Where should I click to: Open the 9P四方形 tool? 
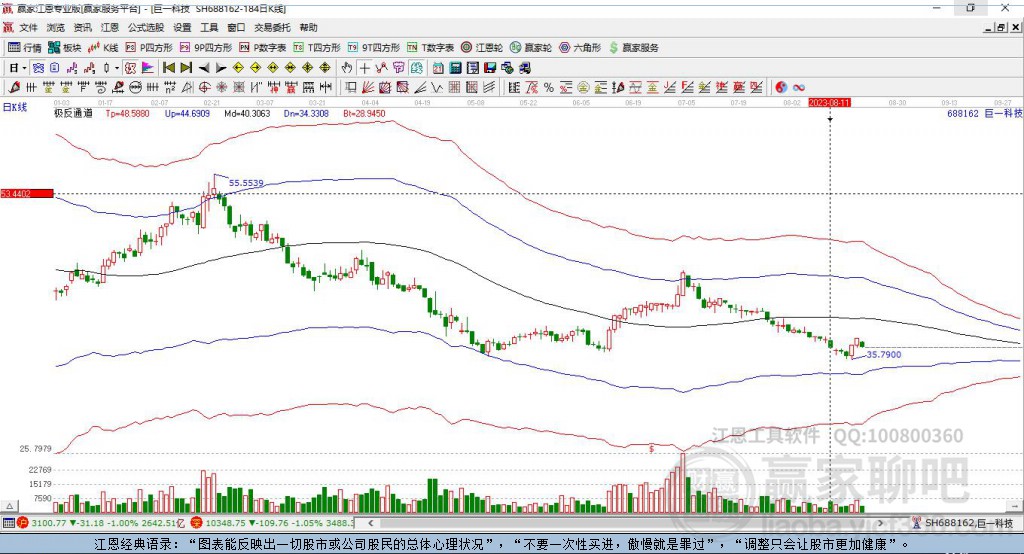pyautogui.click(x=206, y=48)
